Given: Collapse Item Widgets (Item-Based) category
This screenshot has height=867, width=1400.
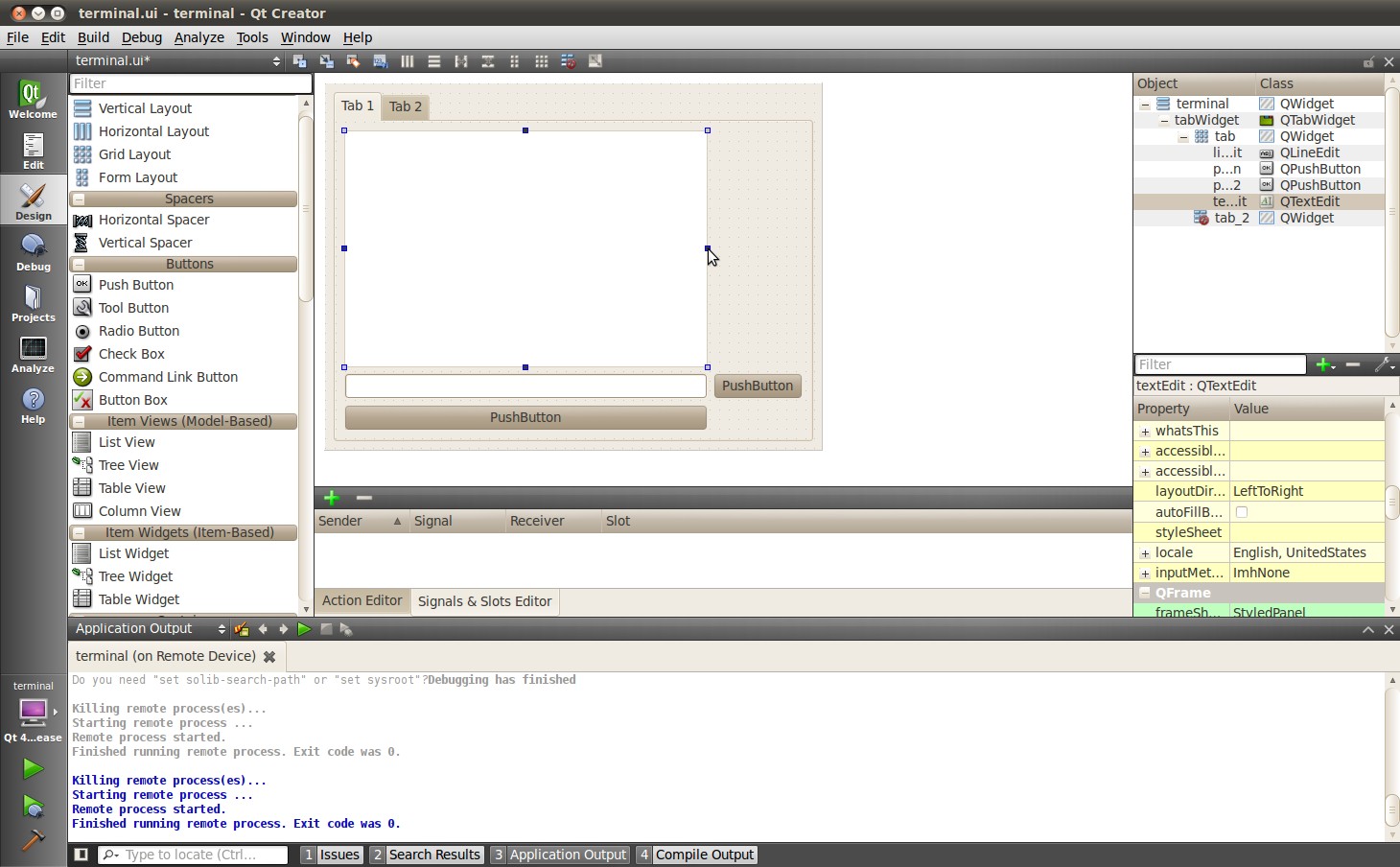Looking at the screenshot, I should [x=80, y=533].
